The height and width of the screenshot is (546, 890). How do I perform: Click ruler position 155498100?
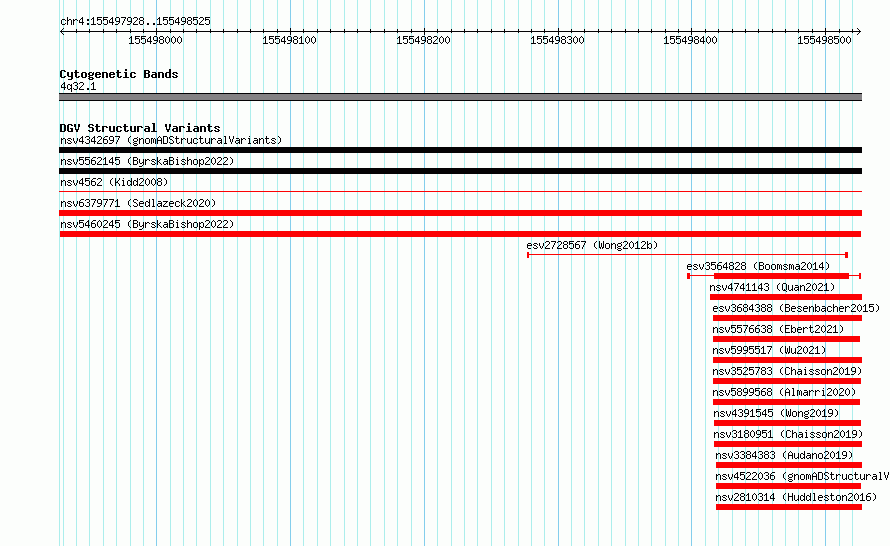click(289, 40)
